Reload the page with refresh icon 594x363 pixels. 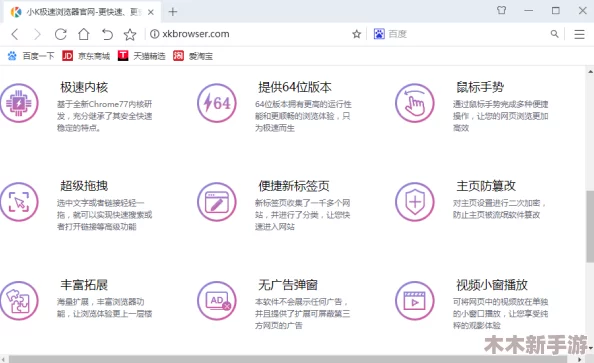pyautogui.click(x=61, y=34)
